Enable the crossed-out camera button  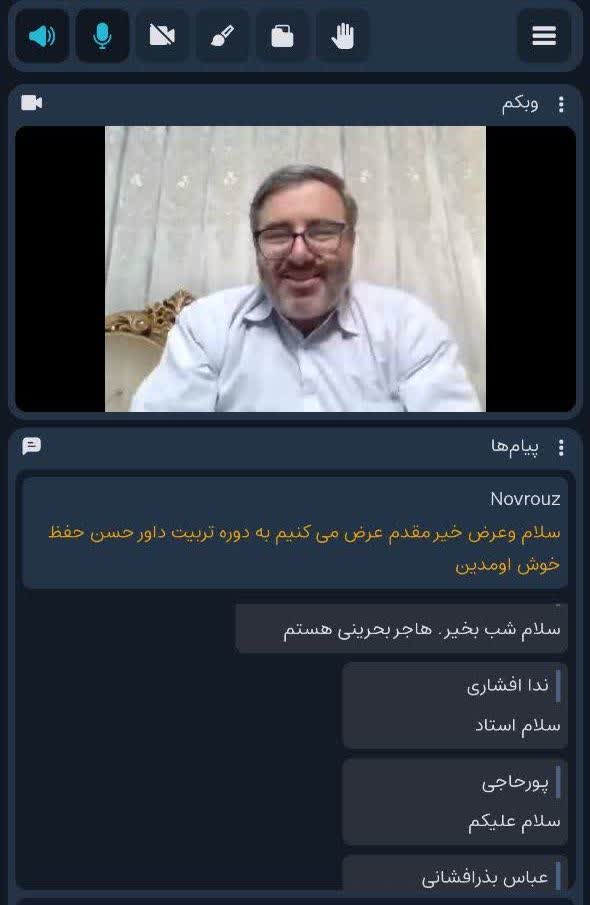click(x=162, y=36)
